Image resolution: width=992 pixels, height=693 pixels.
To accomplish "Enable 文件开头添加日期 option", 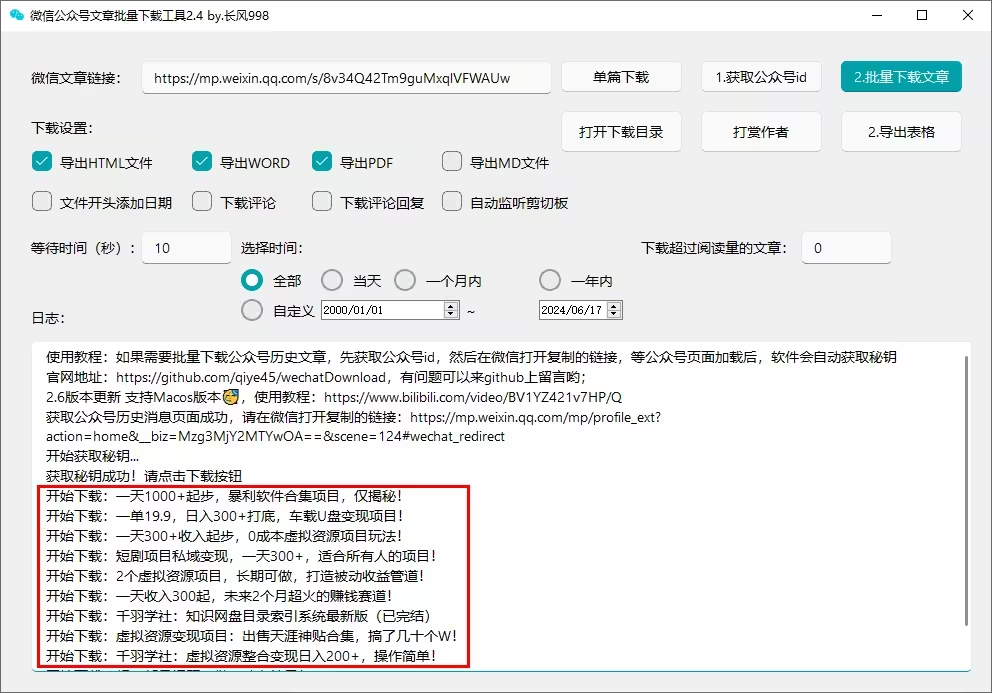I will [42, 202].
